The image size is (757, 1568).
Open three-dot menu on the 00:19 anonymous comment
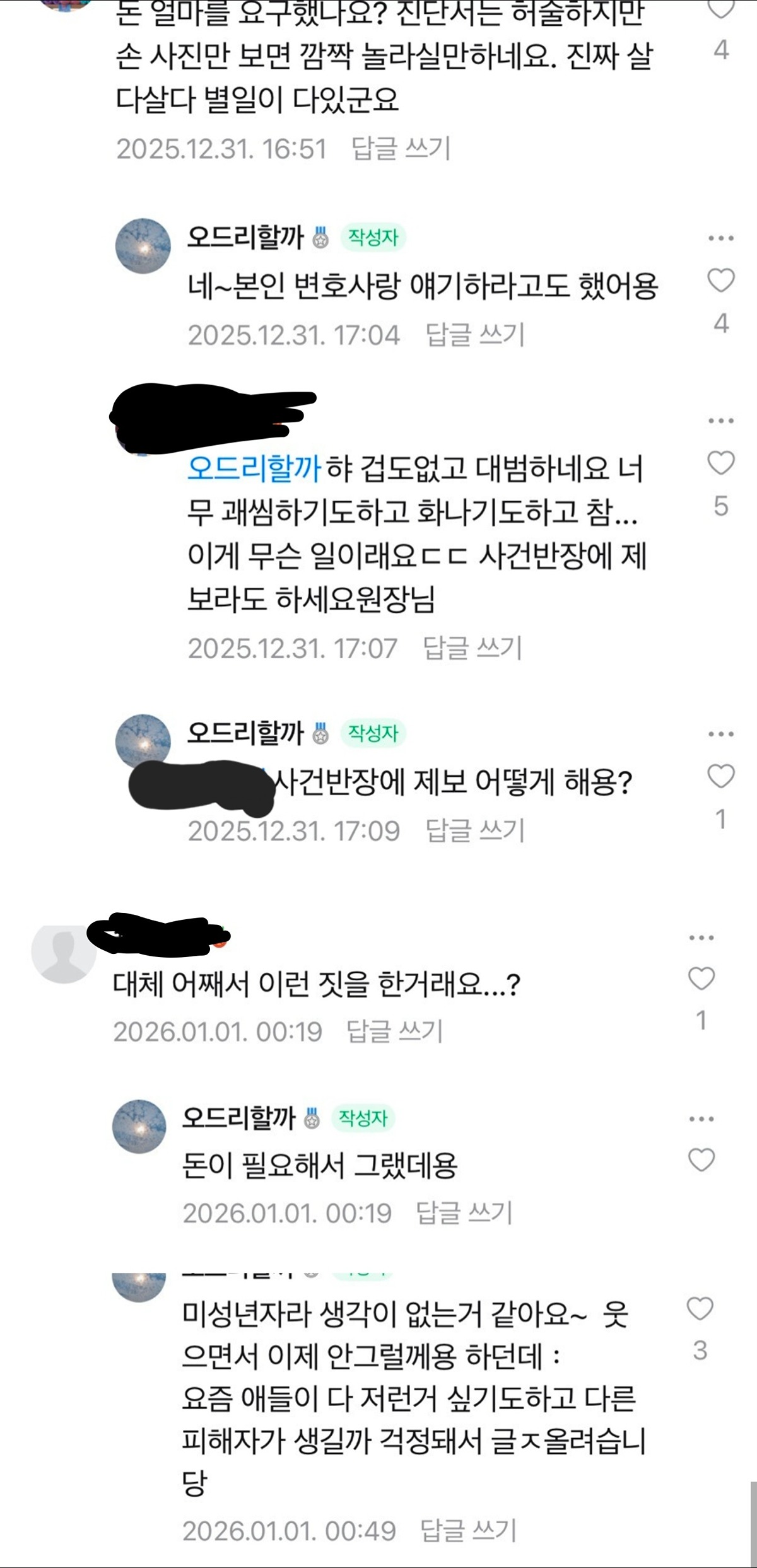[x=701, y=938]
